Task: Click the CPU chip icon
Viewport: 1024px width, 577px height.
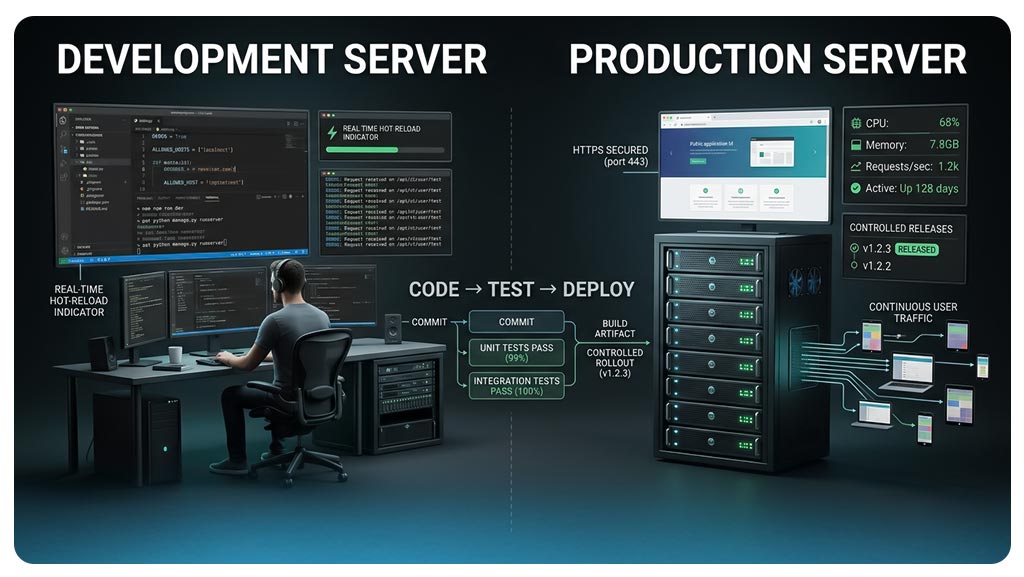Action: [856, 123]
